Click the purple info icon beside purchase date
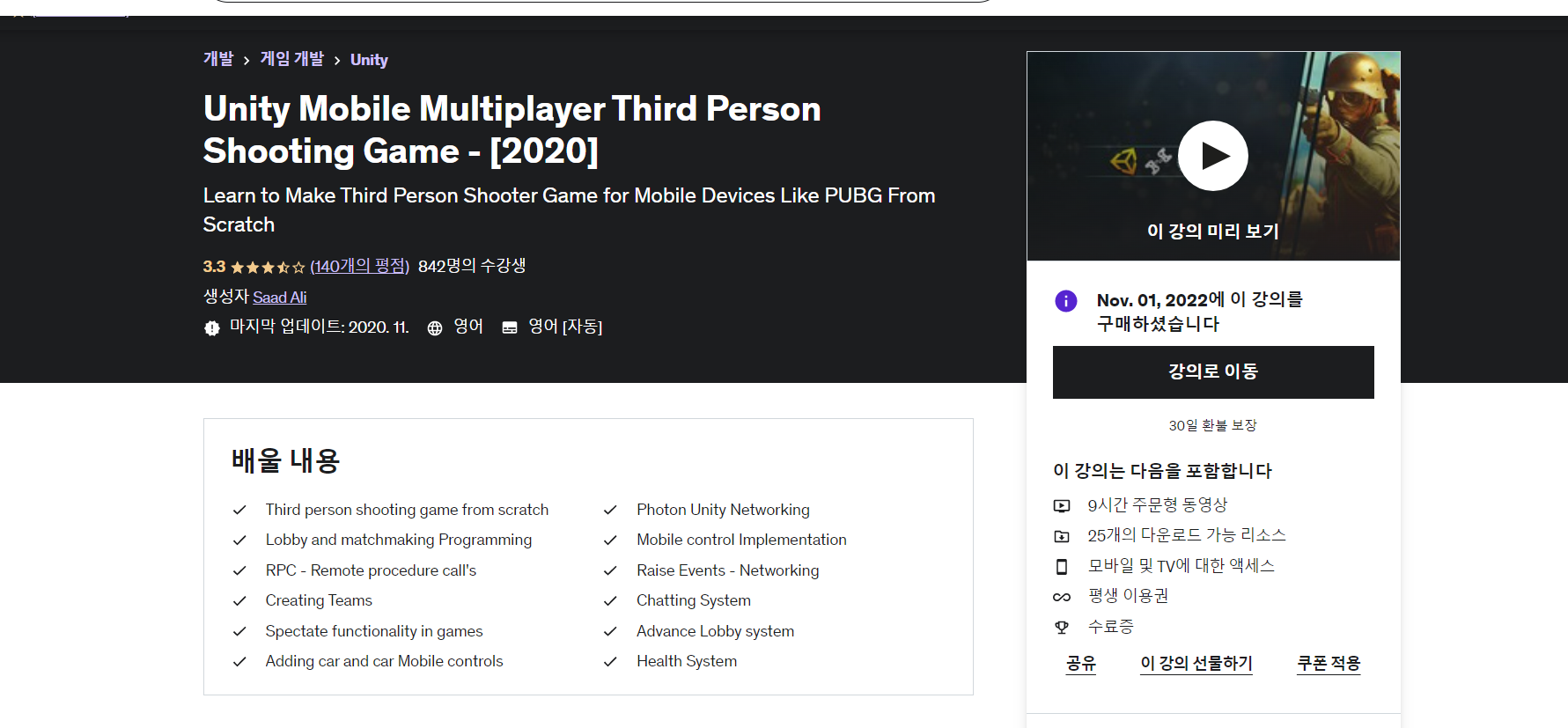The width and height of the screenshot is (1568, 728). tap(1066, 301)
